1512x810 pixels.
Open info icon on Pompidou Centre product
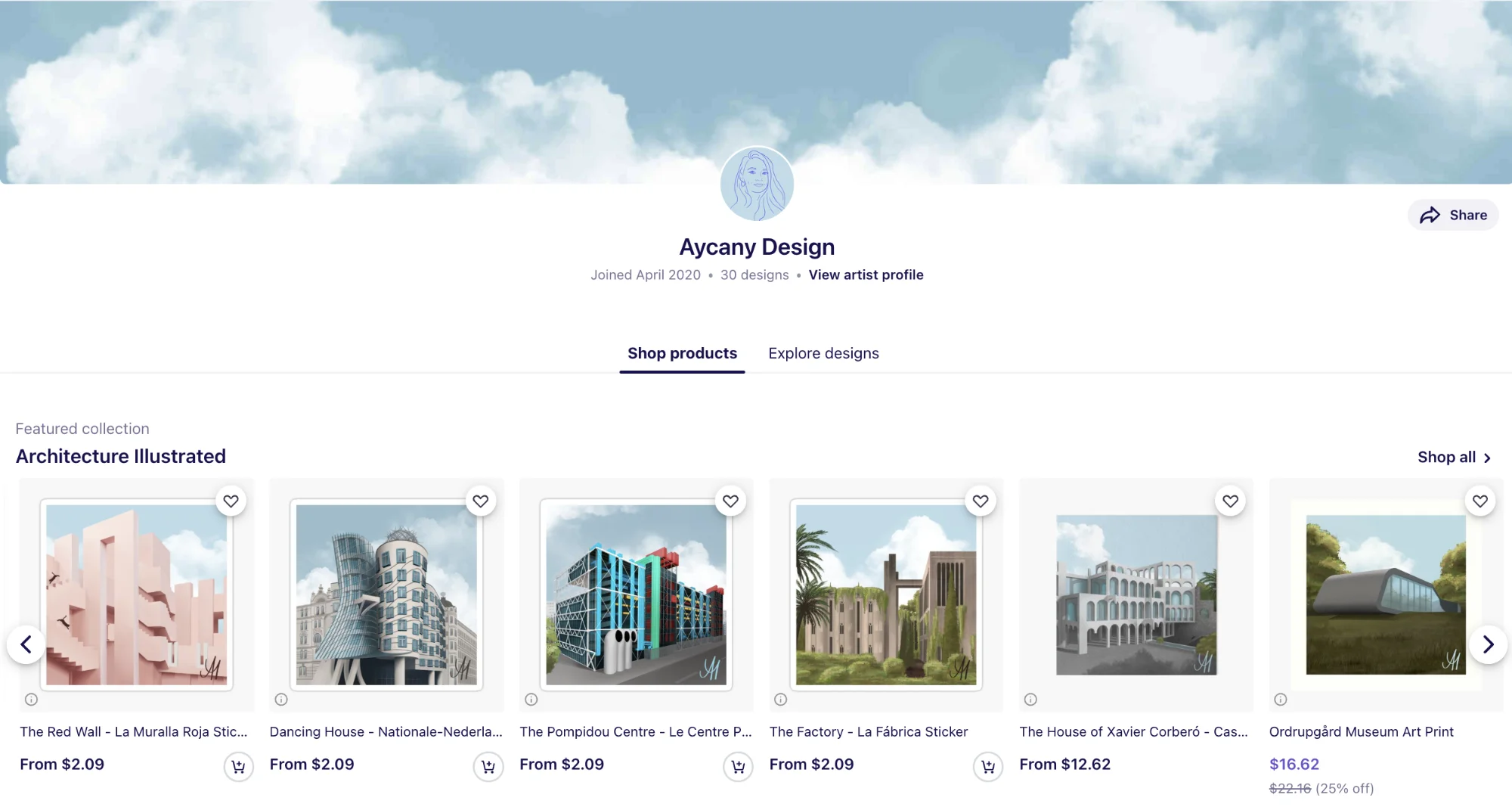(531, 700)
